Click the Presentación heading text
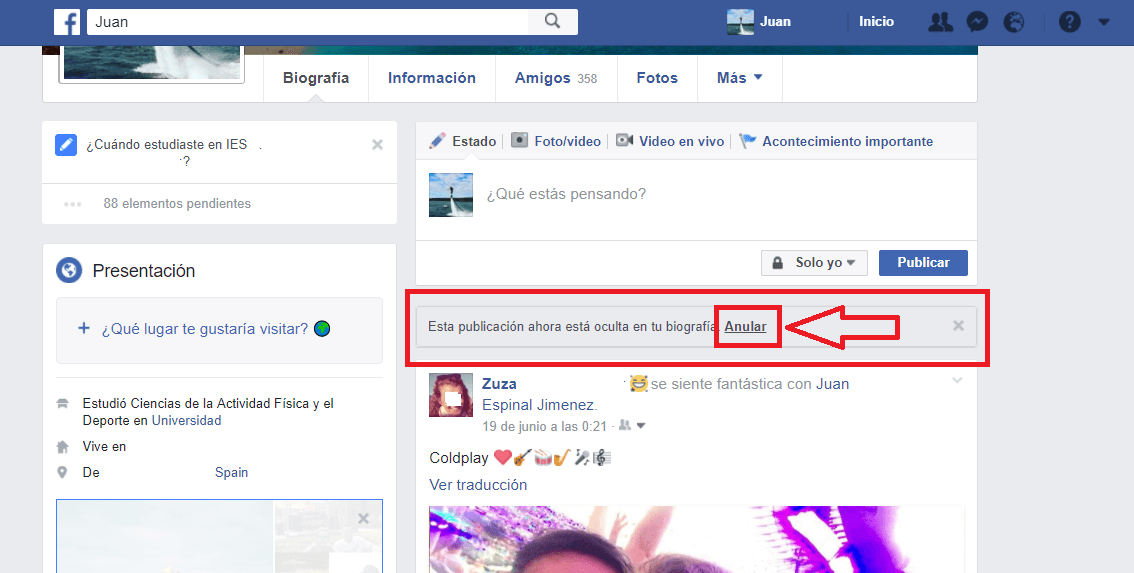Viewport: 1134px width, 573px height. pos(144,271)
